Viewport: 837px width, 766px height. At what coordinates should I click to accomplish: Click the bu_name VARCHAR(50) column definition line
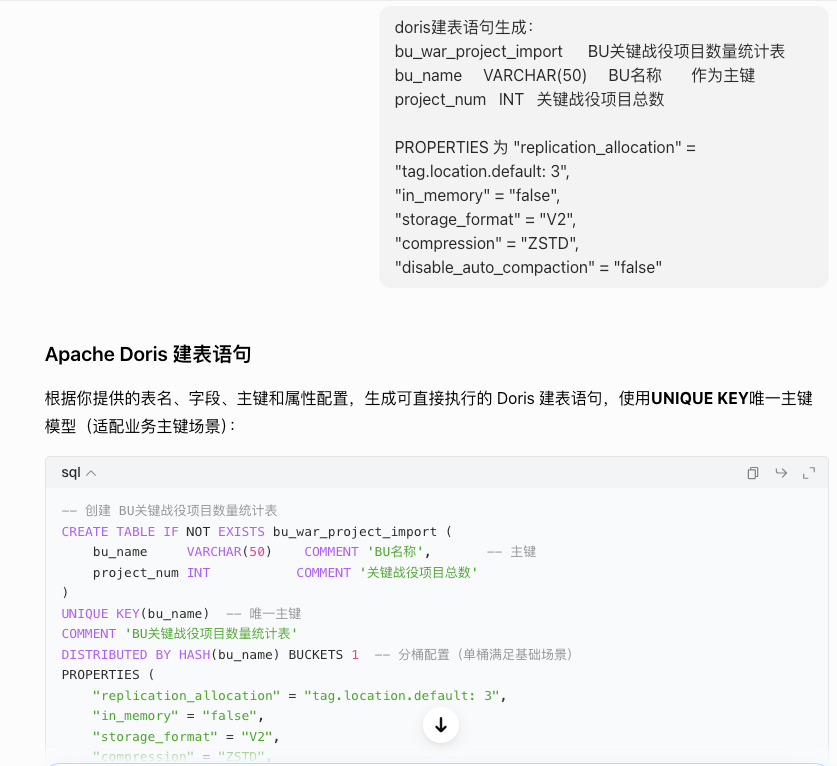coord(314,552)
